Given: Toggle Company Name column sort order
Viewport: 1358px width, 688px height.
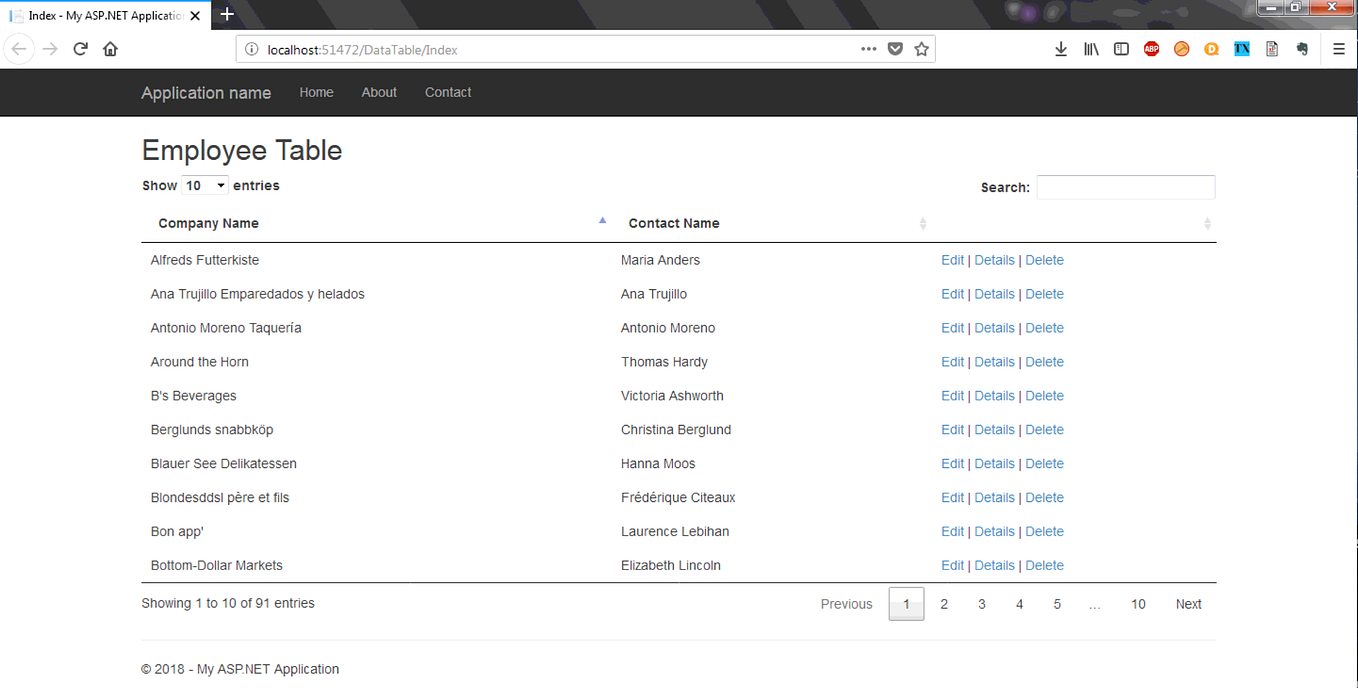Looking at the screenshot, I should (x=208, y=223).
